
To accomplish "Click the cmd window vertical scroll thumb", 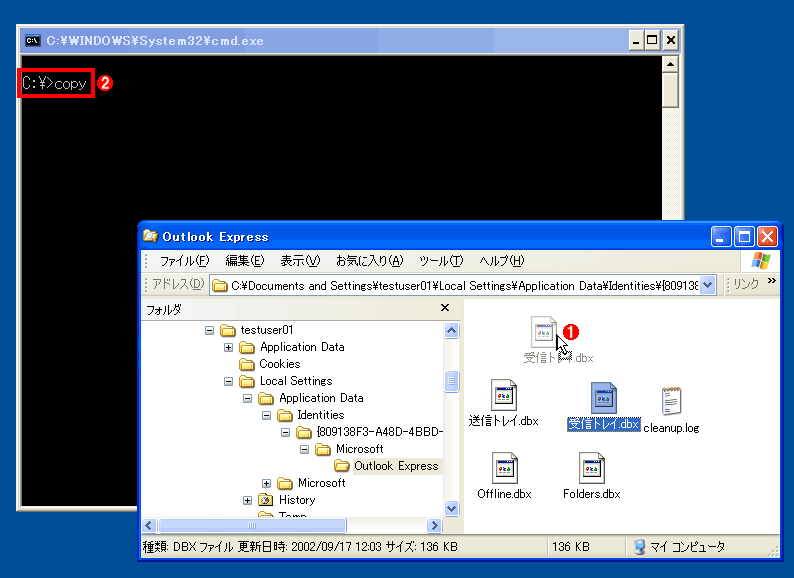I will tap(670, 90).
